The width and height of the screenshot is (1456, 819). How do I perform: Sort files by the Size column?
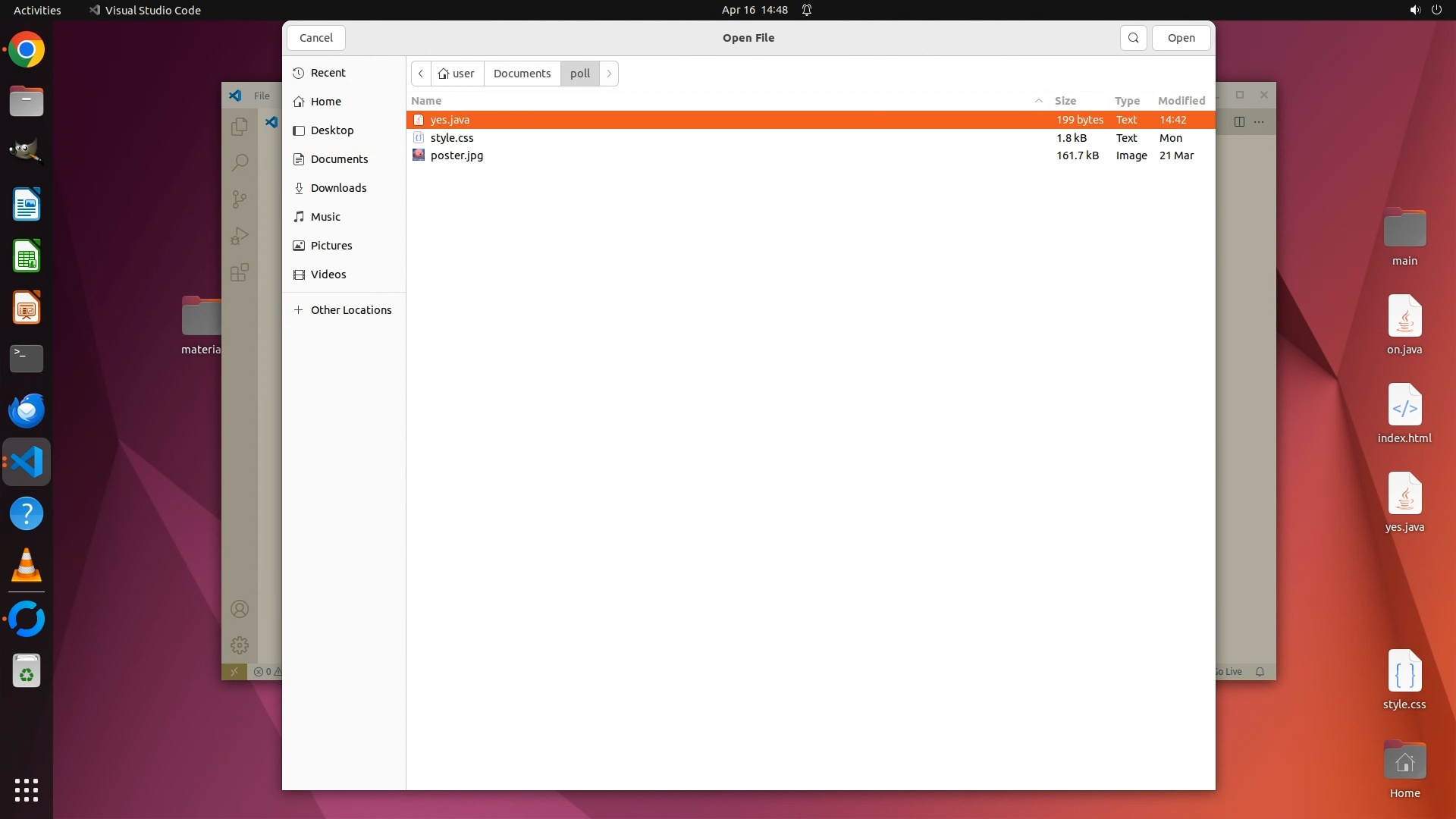1065,101
